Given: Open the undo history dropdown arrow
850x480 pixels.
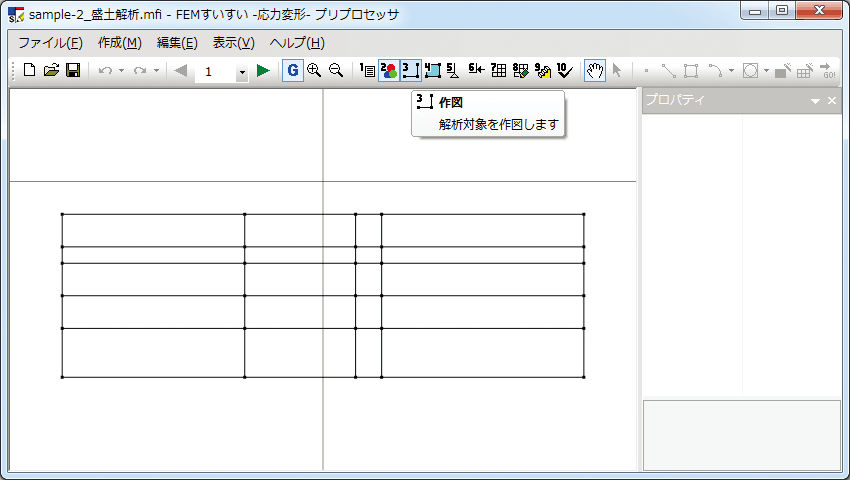Looking at the screenshot, I should tap(121, 71).
